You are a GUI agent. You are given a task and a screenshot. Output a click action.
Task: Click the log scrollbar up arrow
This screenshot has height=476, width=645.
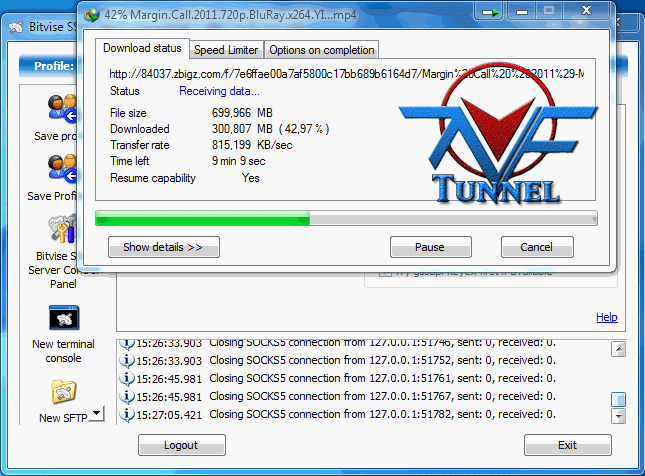tap(618, 349)
